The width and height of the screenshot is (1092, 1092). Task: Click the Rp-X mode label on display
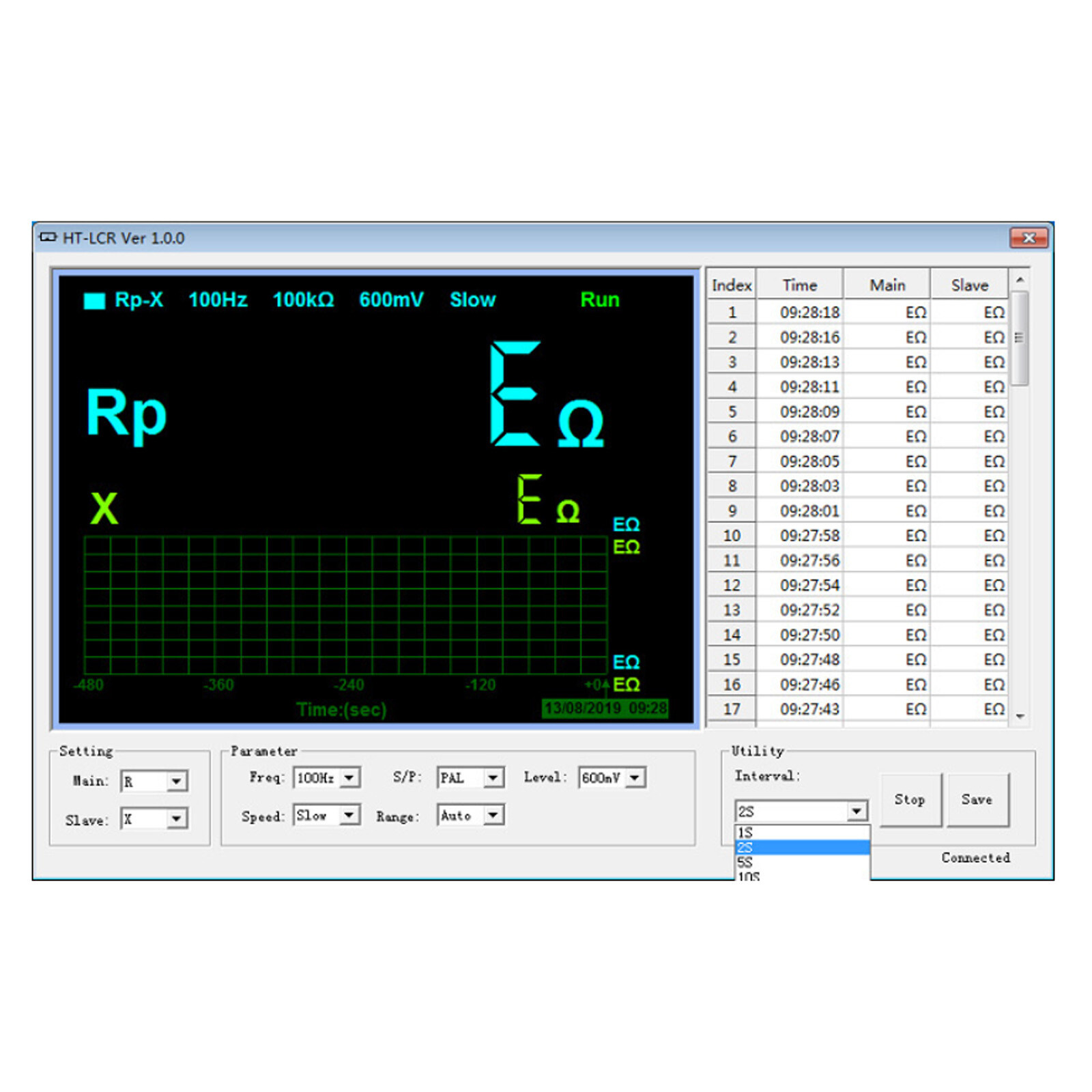(x=139, y=300)
